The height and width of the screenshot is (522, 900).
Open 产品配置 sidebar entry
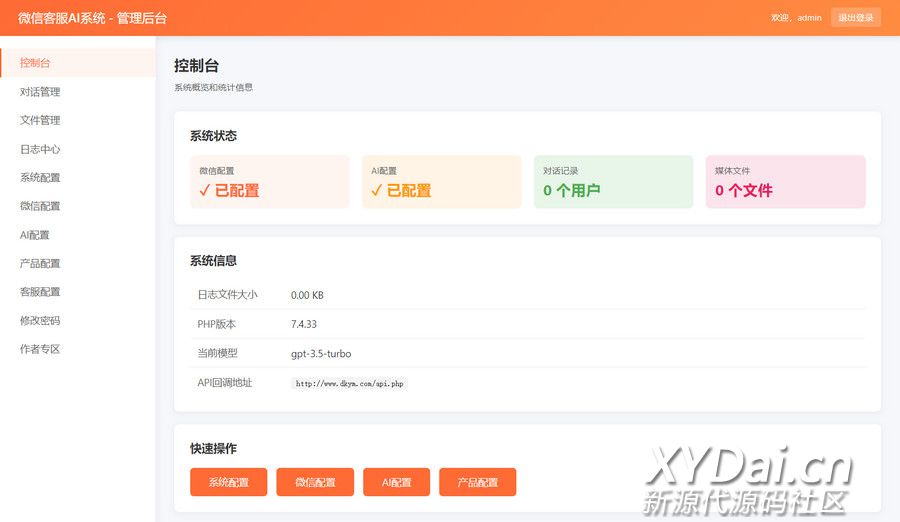pos(40,264)
